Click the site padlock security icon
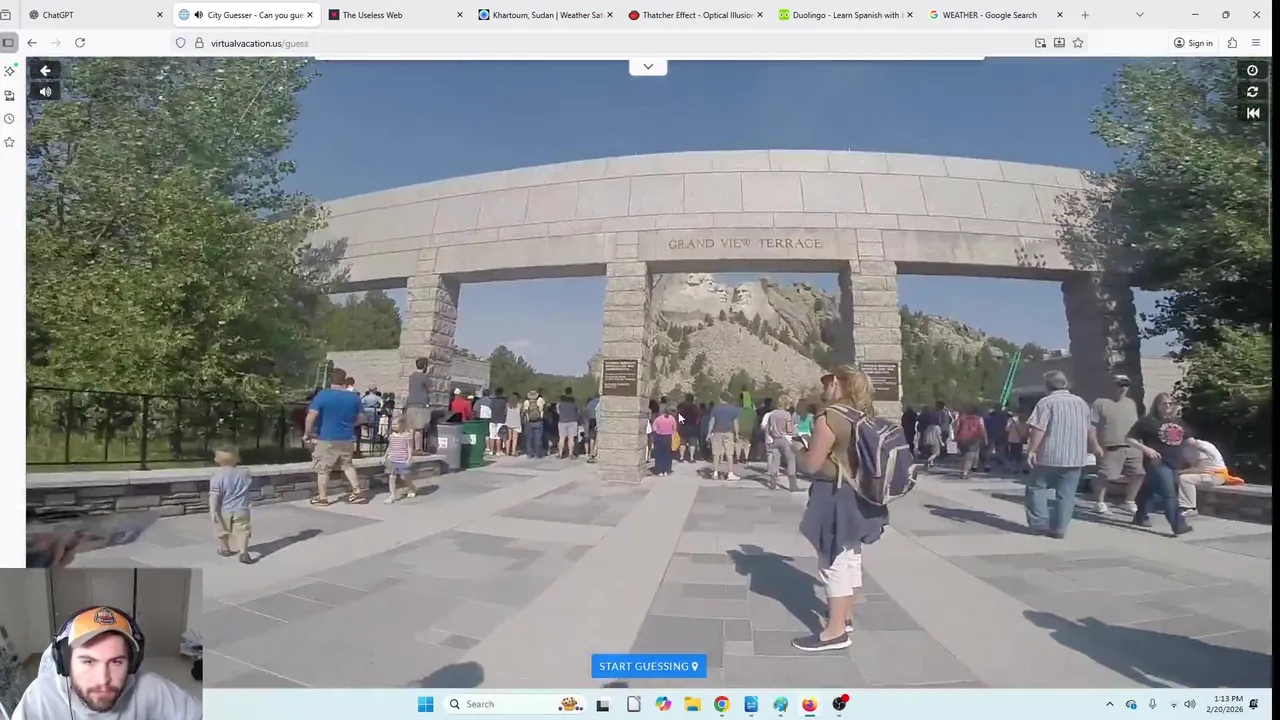This screenshot has width=1280, height=720. pos(199,43)
